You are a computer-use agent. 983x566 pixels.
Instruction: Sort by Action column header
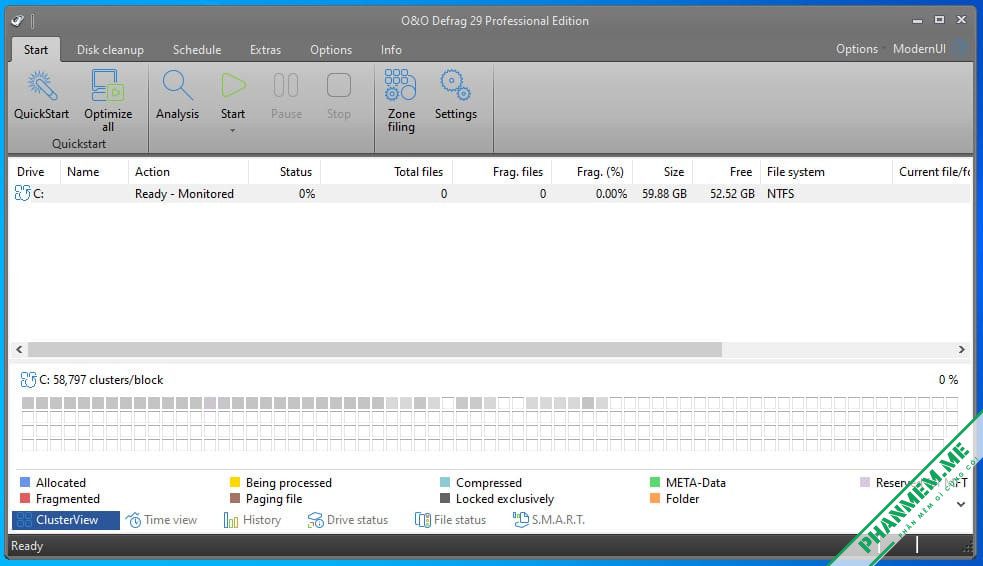(x=188, y=172)
